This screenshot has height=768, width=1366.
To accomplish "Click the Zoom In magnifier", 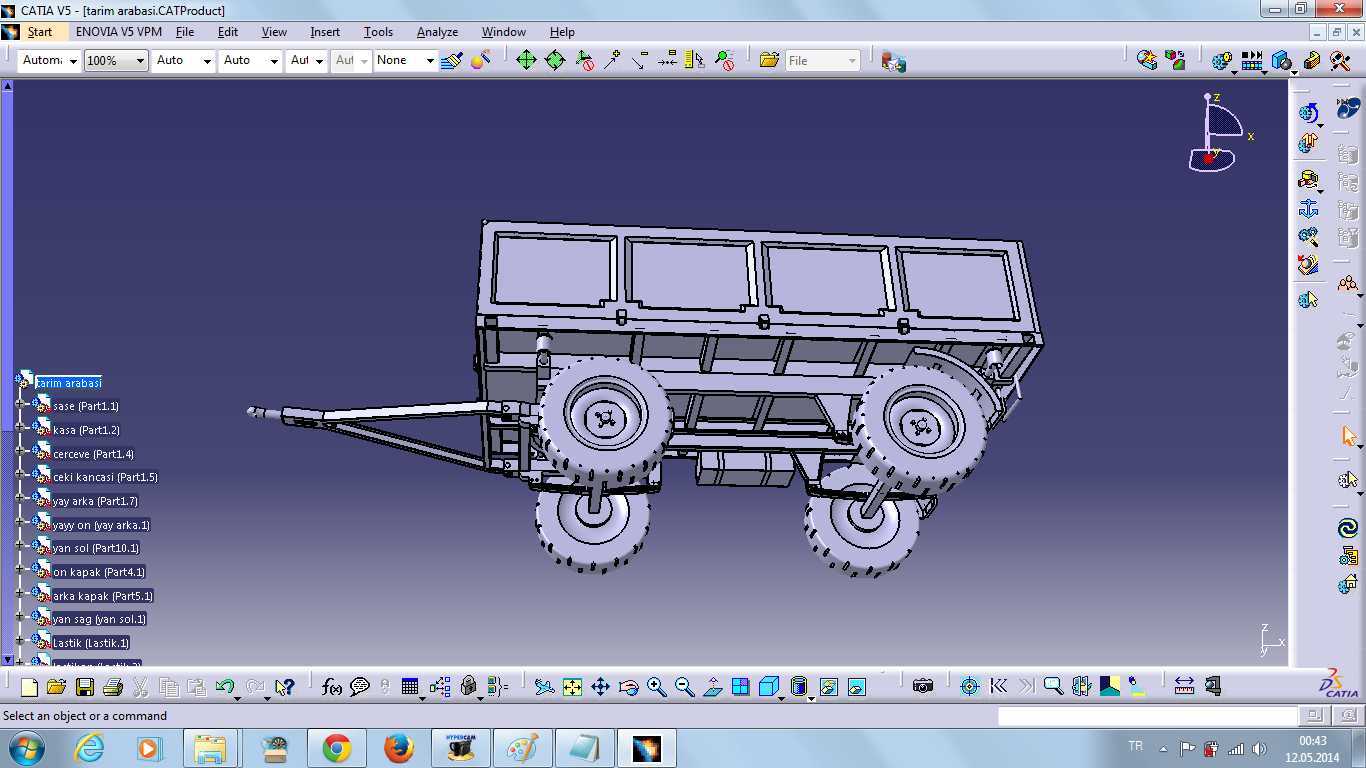I will 656,687.
